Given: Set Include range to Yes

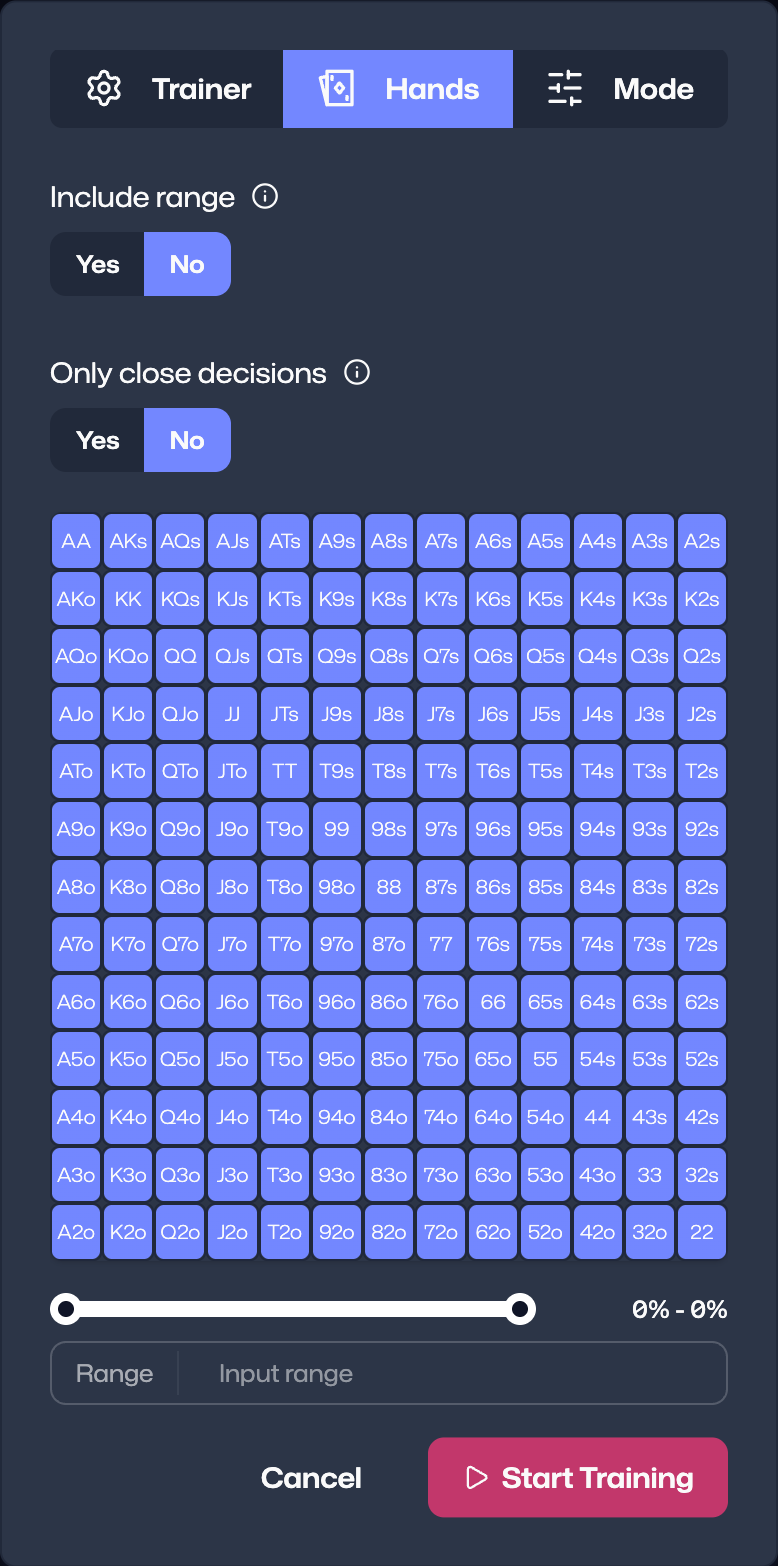Looking at the screenshot, I should pyautogui.click(x=97, y=264).
